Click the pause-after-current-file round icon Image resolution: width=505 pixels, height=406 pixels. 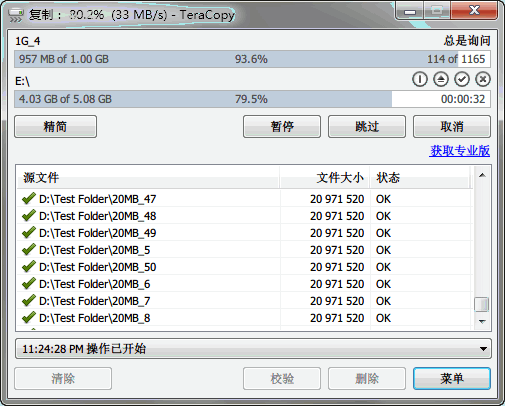(420, 80)
